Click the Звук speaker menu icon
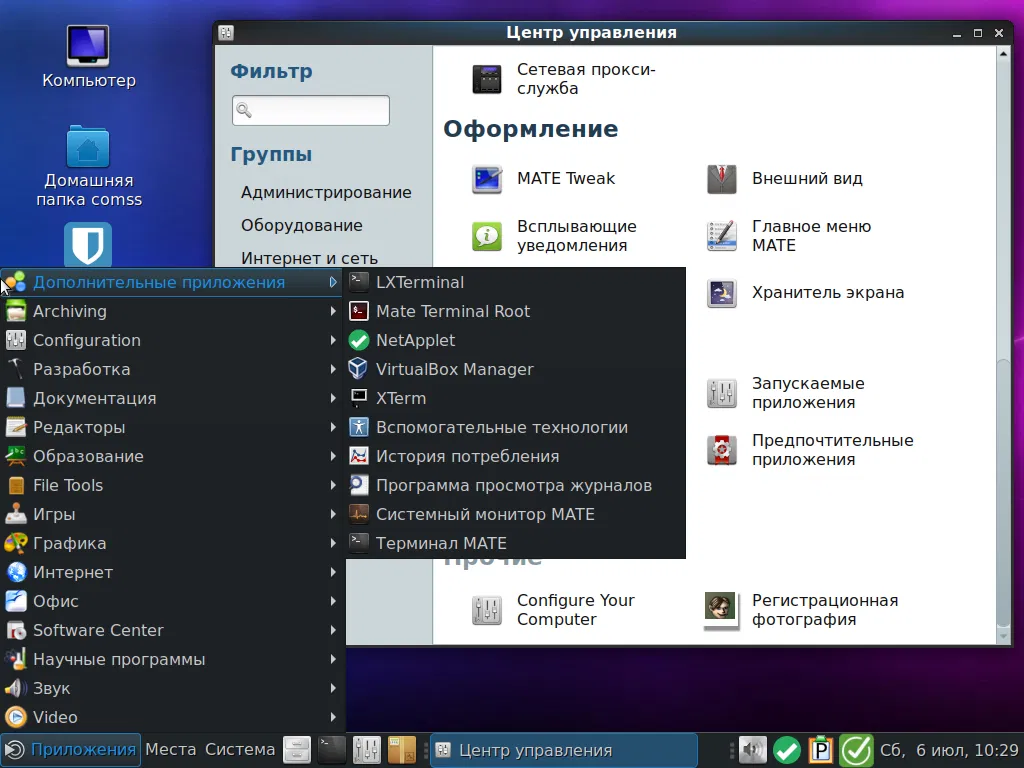Viewport: 1024px width, 768px height. tap(16, 688)
